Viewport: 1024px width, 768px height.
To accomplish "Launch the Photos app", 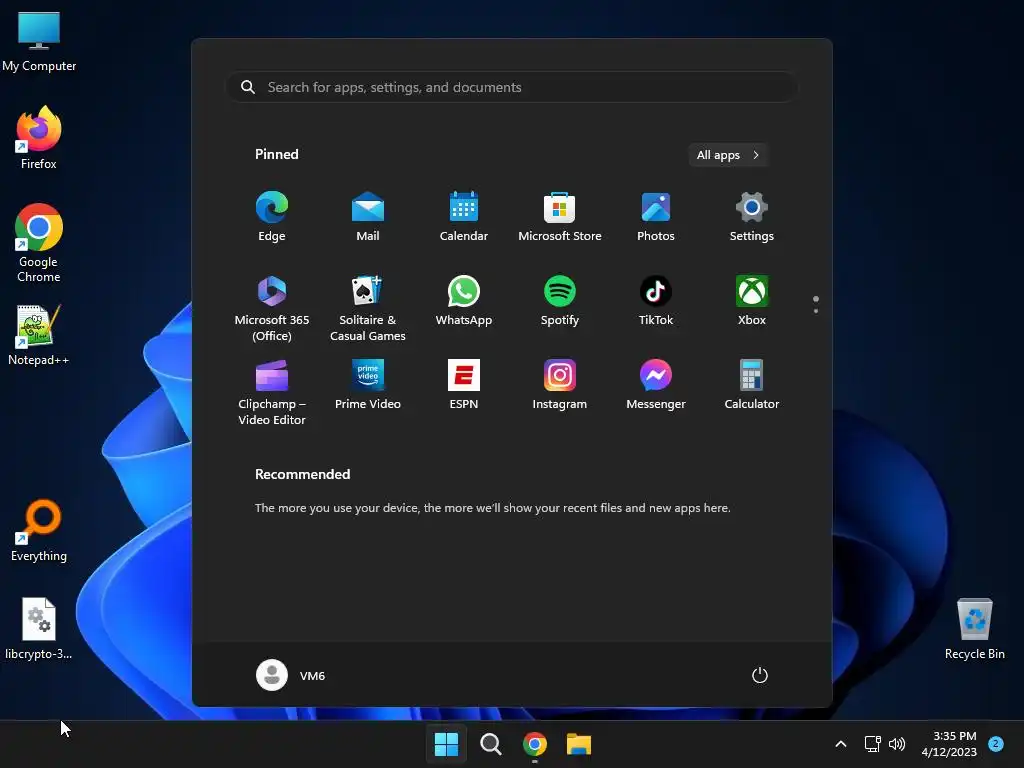I will tap(656, 216).
